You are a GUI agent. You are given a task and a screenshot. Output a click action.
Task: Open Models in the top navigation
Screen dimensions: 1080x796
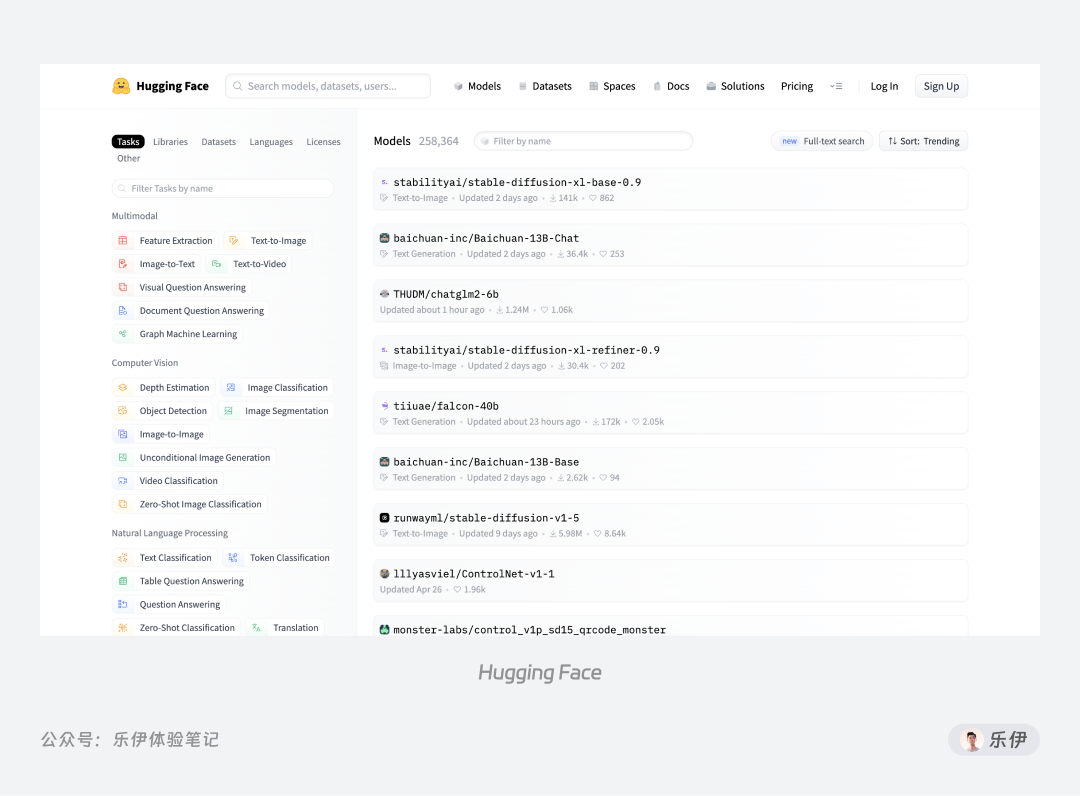click(x=477, y=86)
